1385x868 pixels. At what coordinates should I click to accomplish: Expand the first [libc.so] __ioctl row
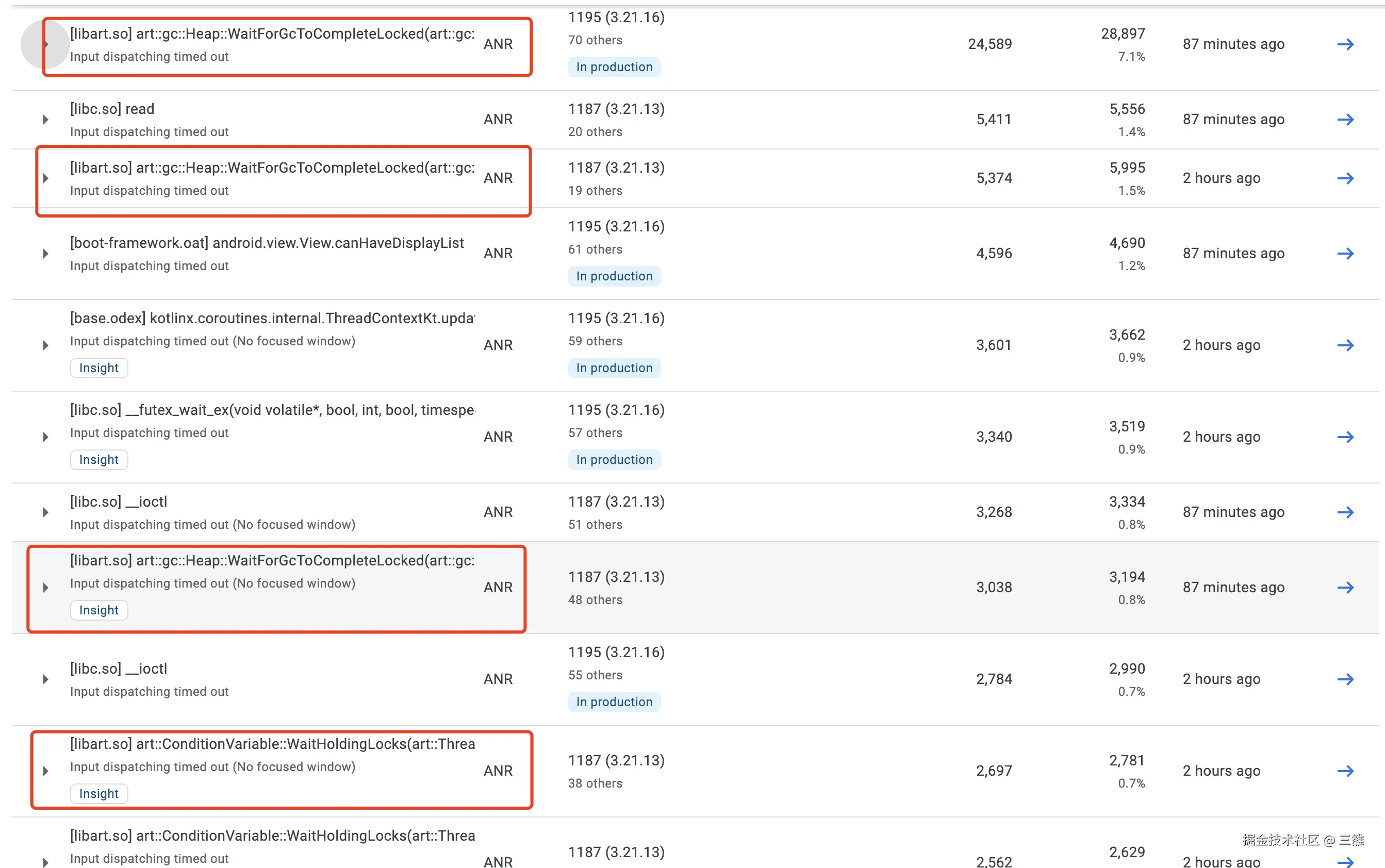point(46,512)
